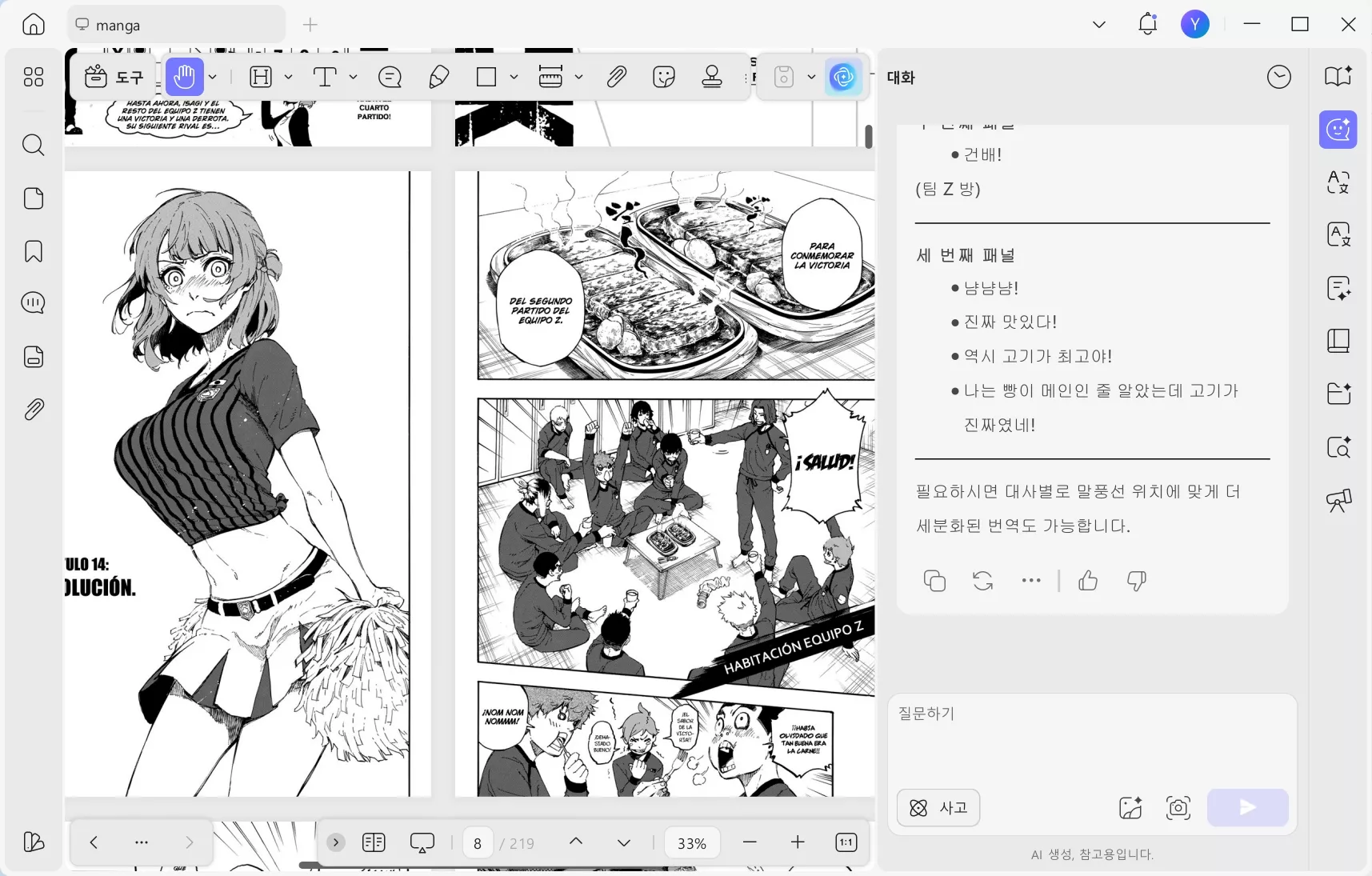Open the bottom-left sidebar collapse icon
The image size is (1372, 876).
pyautogui.click(x=34, y=842)
